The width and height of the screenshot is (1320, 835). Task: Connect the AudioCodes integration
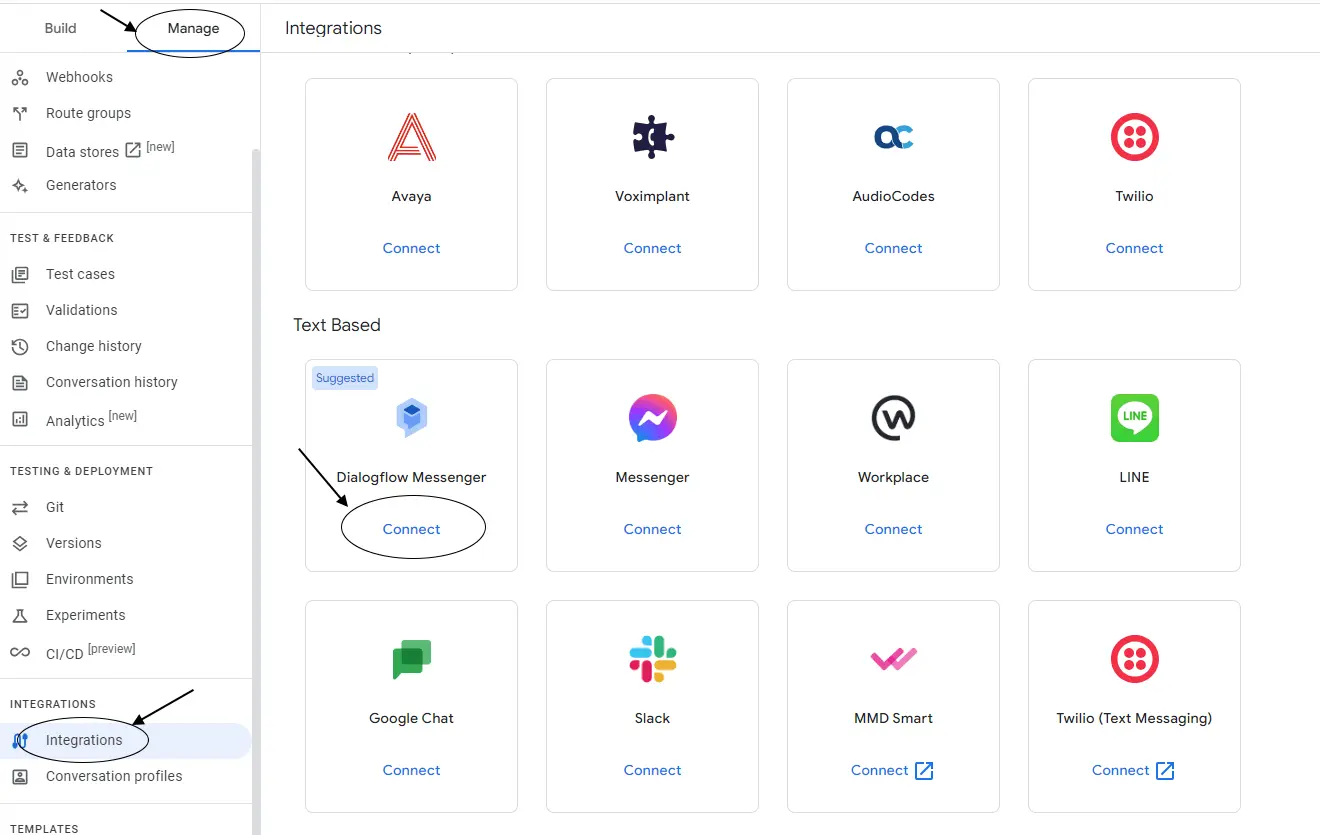[893, 248]
